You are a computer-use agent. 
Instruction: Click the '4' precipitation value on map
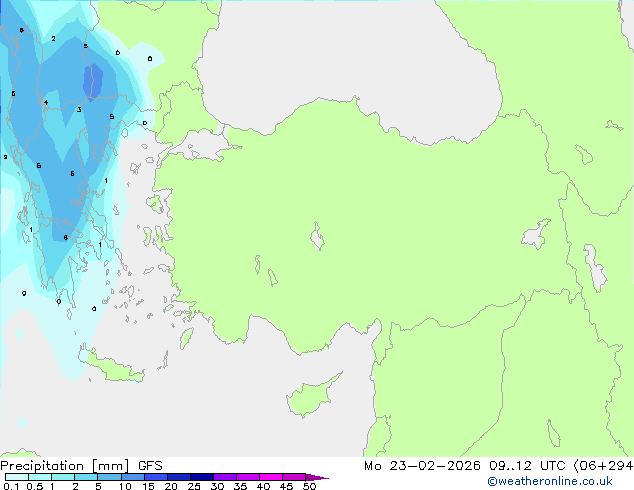coord(46,103)
